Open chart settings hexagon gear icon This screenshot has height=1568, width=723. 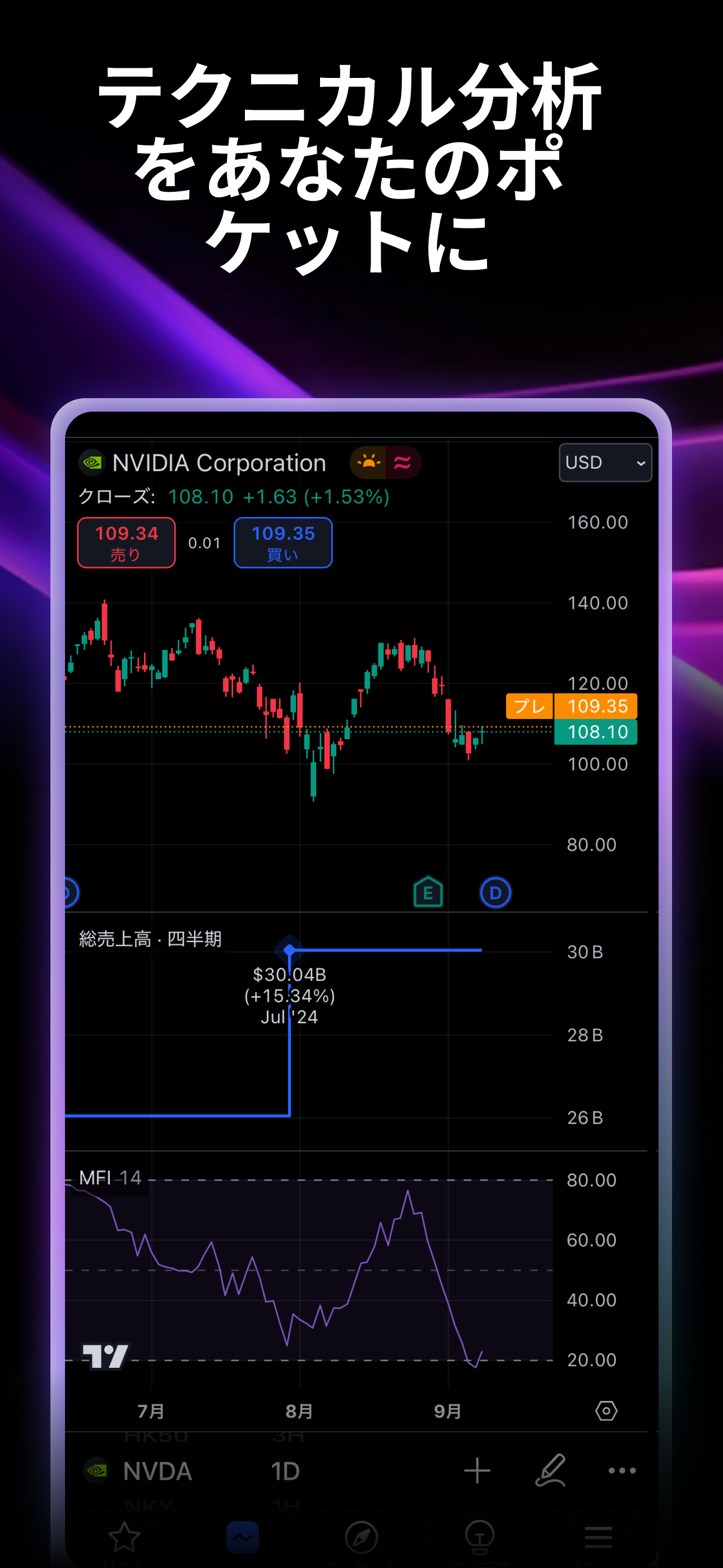point(606,1411)
